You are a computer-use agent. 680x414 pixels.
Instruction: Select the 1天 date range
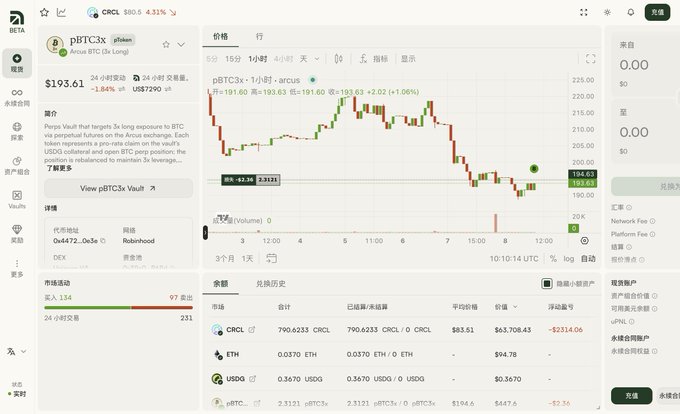[247, 258]
